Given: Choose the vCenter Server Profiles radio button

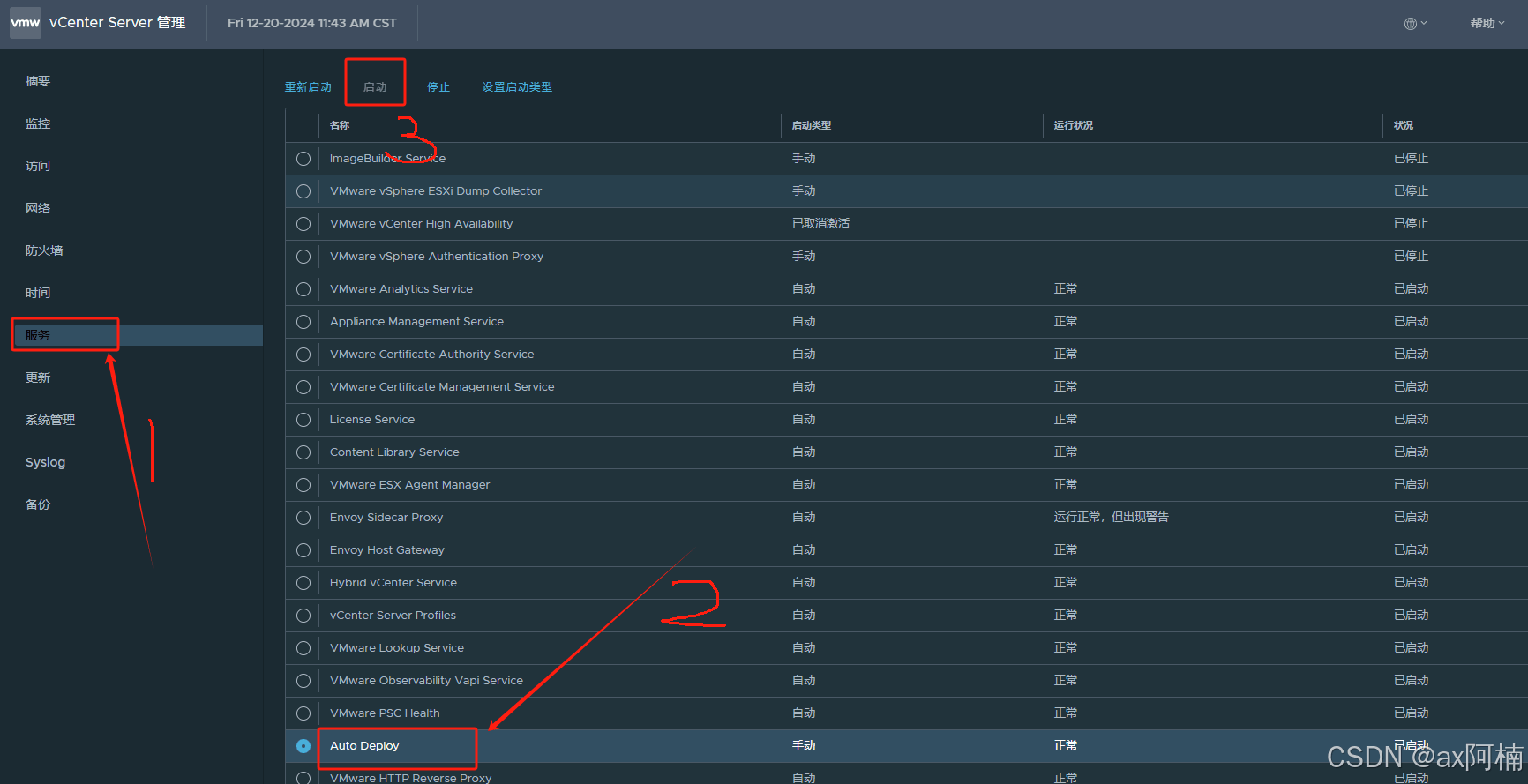Looking at the screenshot, I should [x=303, y=616].
